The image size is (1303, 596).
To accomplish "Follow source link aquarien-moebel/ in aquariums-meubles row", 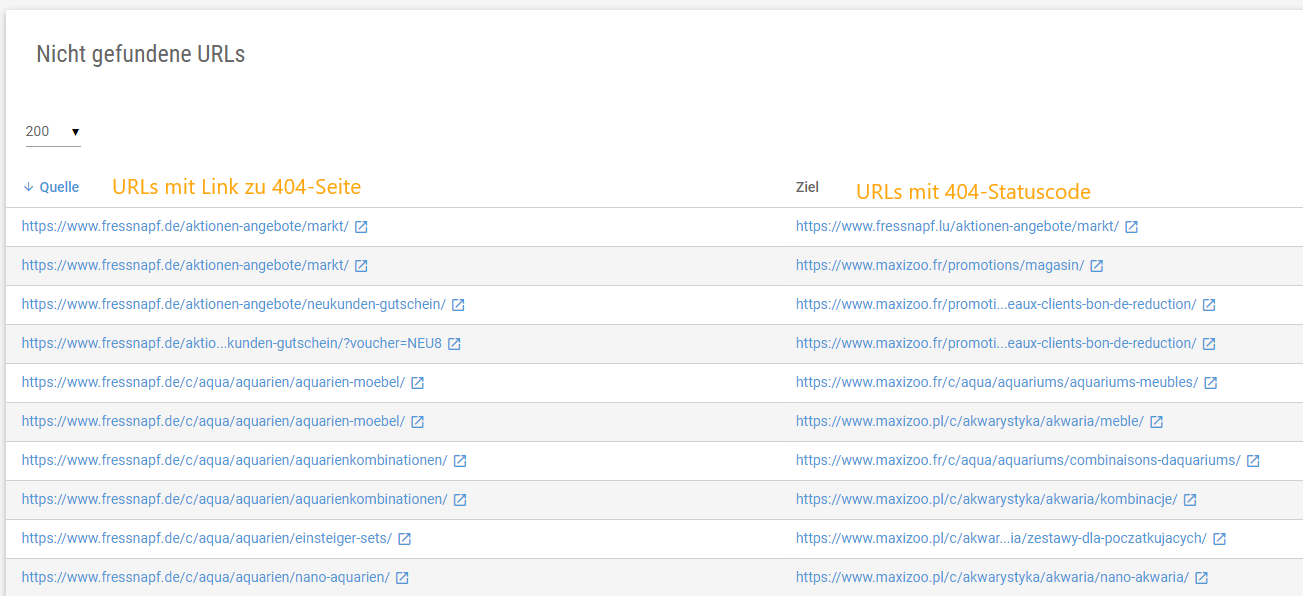I will tap(213, 382).
